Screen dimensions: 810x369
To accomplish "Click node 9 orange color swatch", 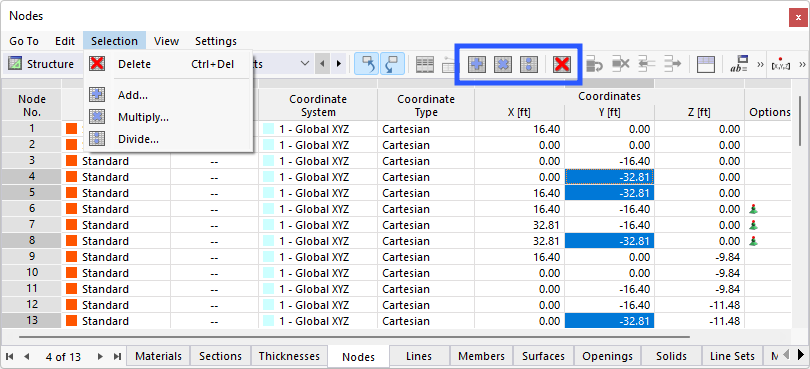I will (72, 257).
